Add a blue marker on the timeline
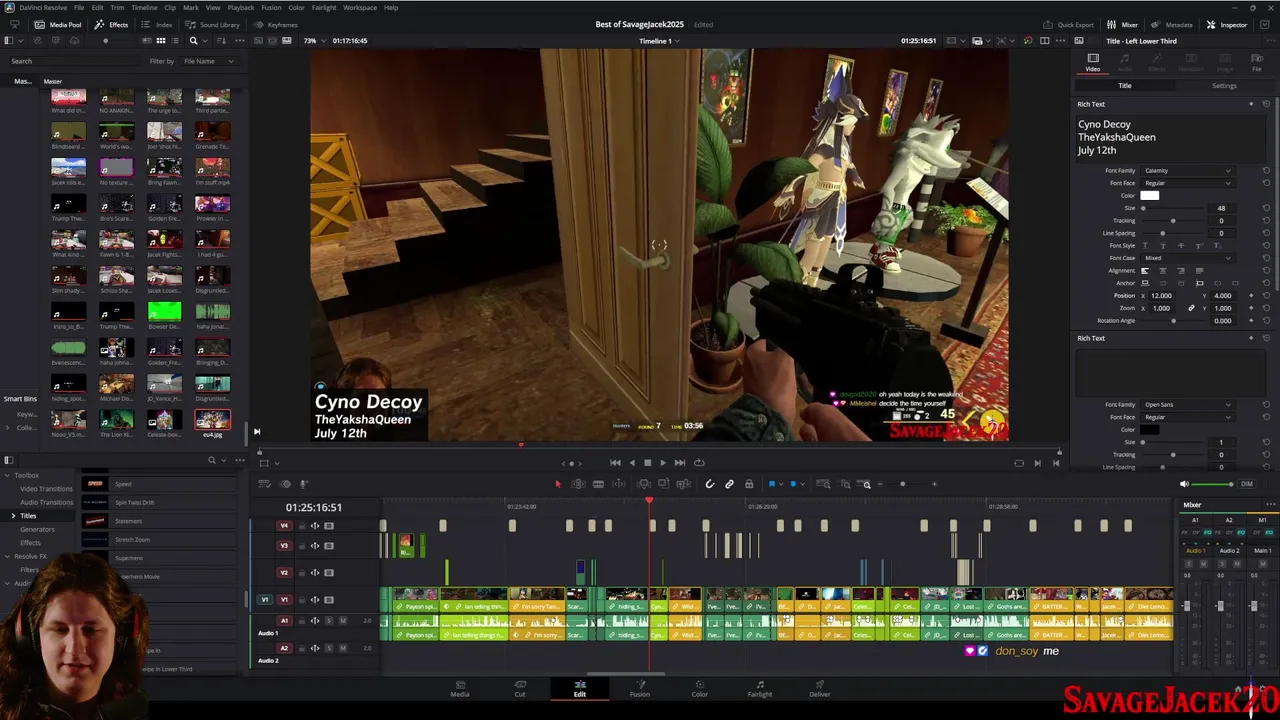This screenshot has height=720, width=1280. (793, 484)
